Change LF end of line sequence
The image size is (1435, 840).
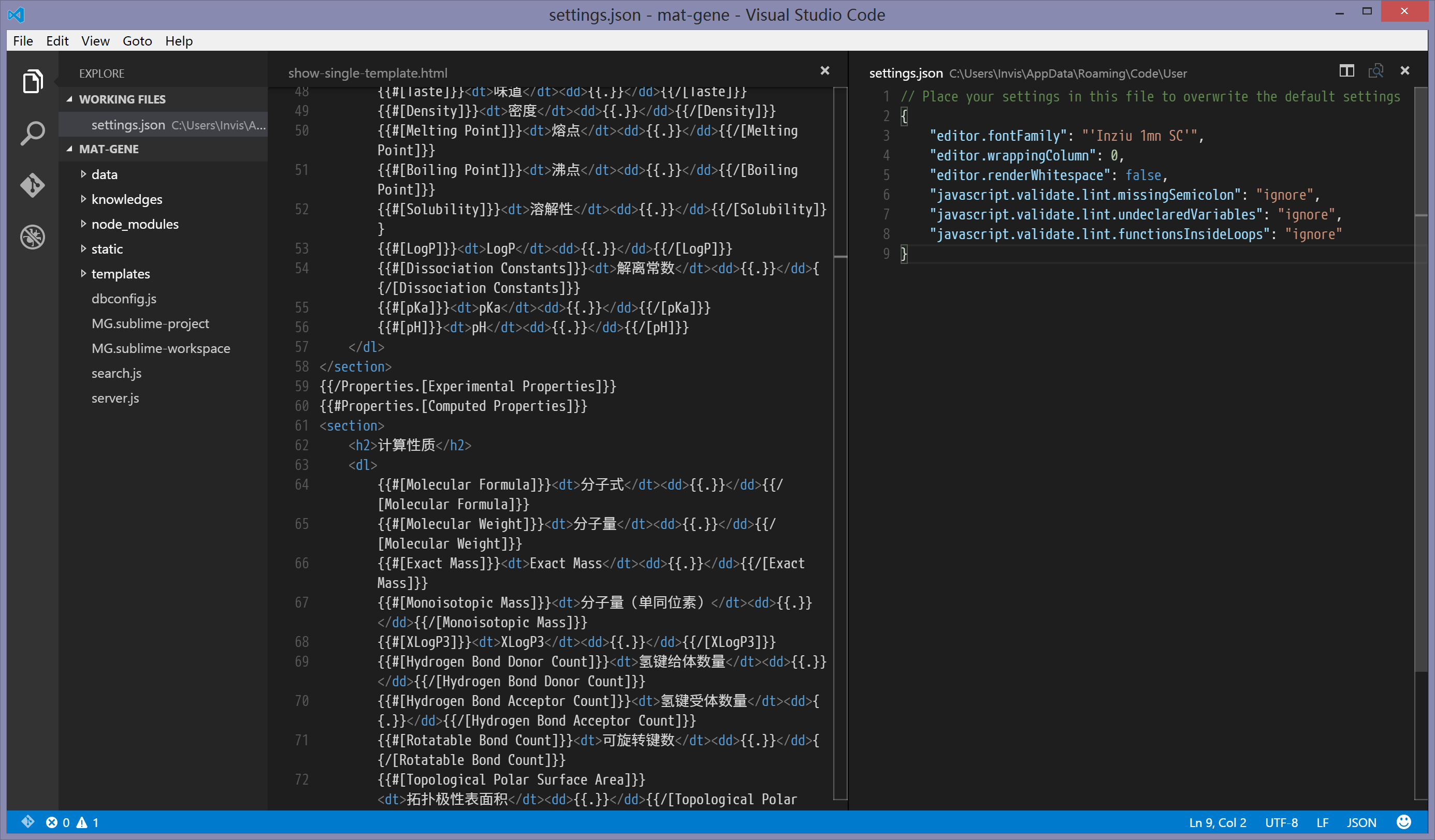pos(1322,822)
